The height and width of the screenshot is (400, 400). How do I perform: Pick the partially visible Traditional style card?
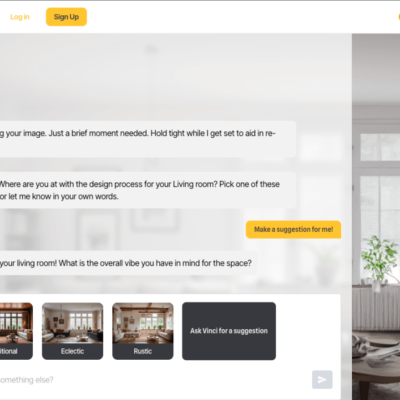pos(16,331)
